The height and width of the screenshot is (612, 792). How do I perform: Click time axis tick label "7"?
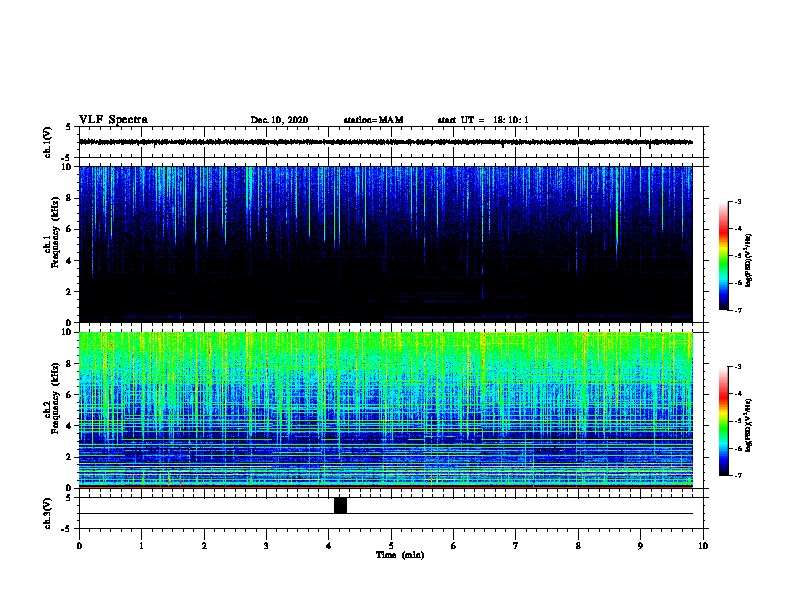[516, 546]
